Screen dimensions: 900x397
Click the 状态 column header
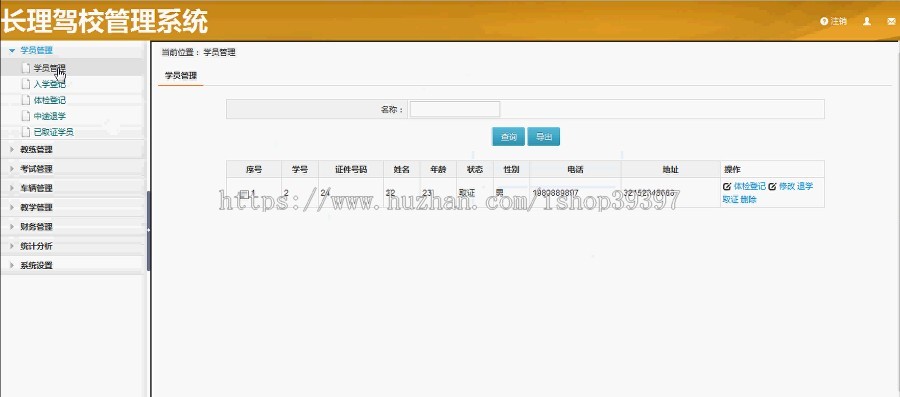pos(475,169)
